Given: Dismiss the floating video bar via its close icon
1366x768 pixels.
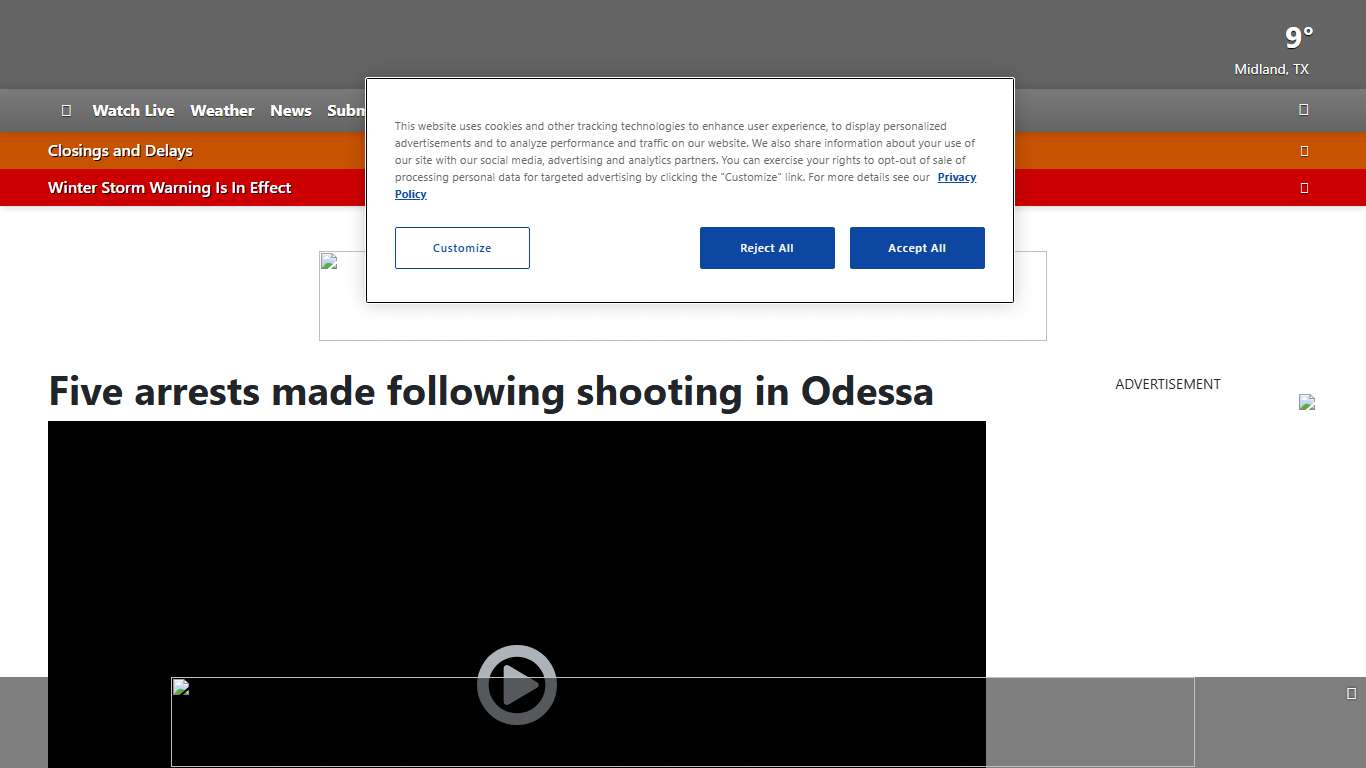Looking at the screenshot, I should point(1352,691).
